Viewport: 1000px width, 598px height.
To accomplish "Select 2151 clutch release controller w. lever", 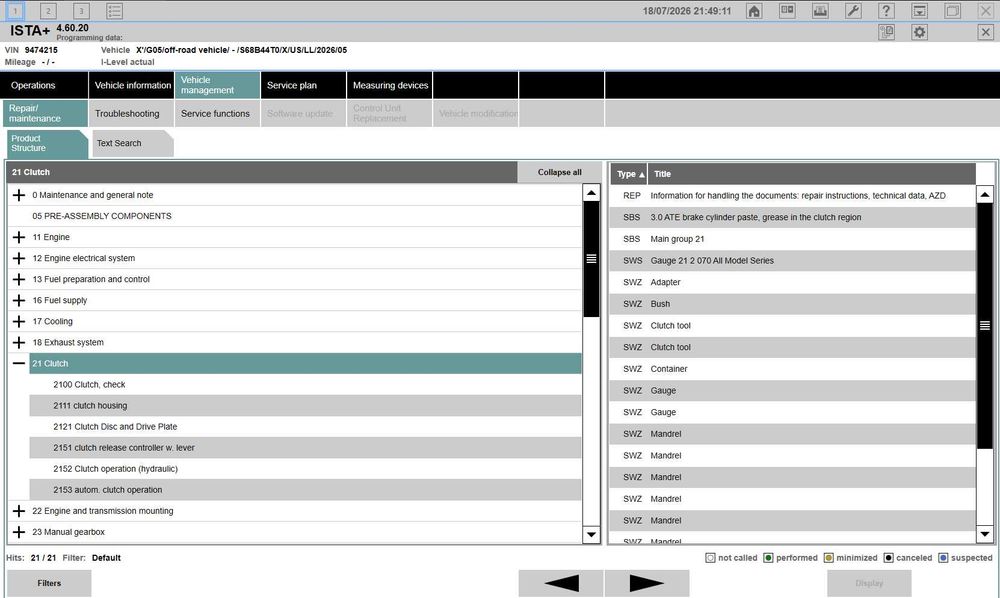I will (x=305, y=448).
